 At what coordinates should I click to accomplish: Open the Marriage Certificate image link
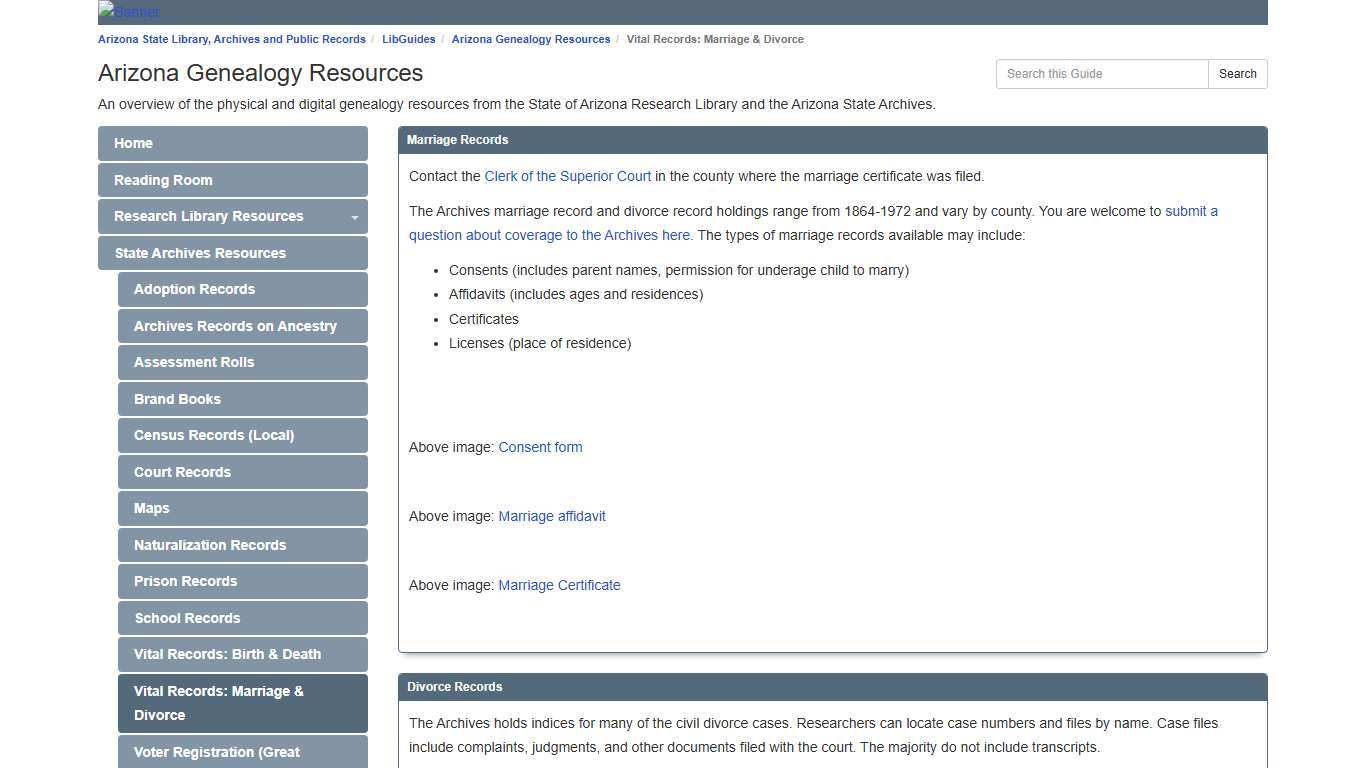559,585
